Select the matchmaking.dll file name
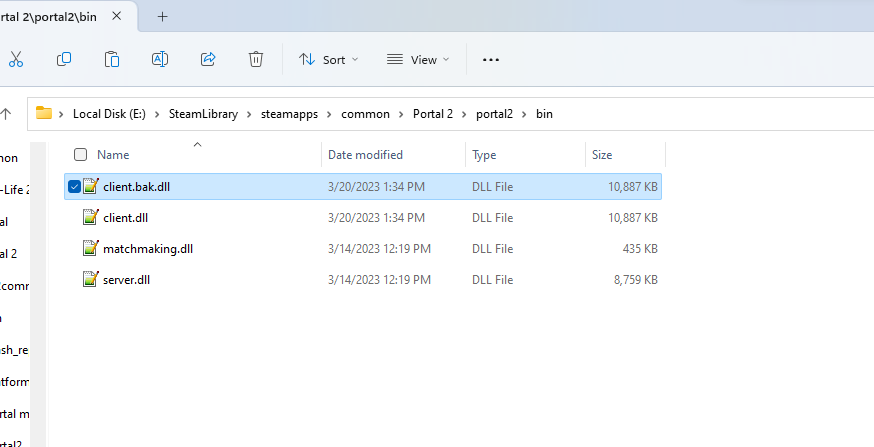874x447 pixels. click(148, 249)
